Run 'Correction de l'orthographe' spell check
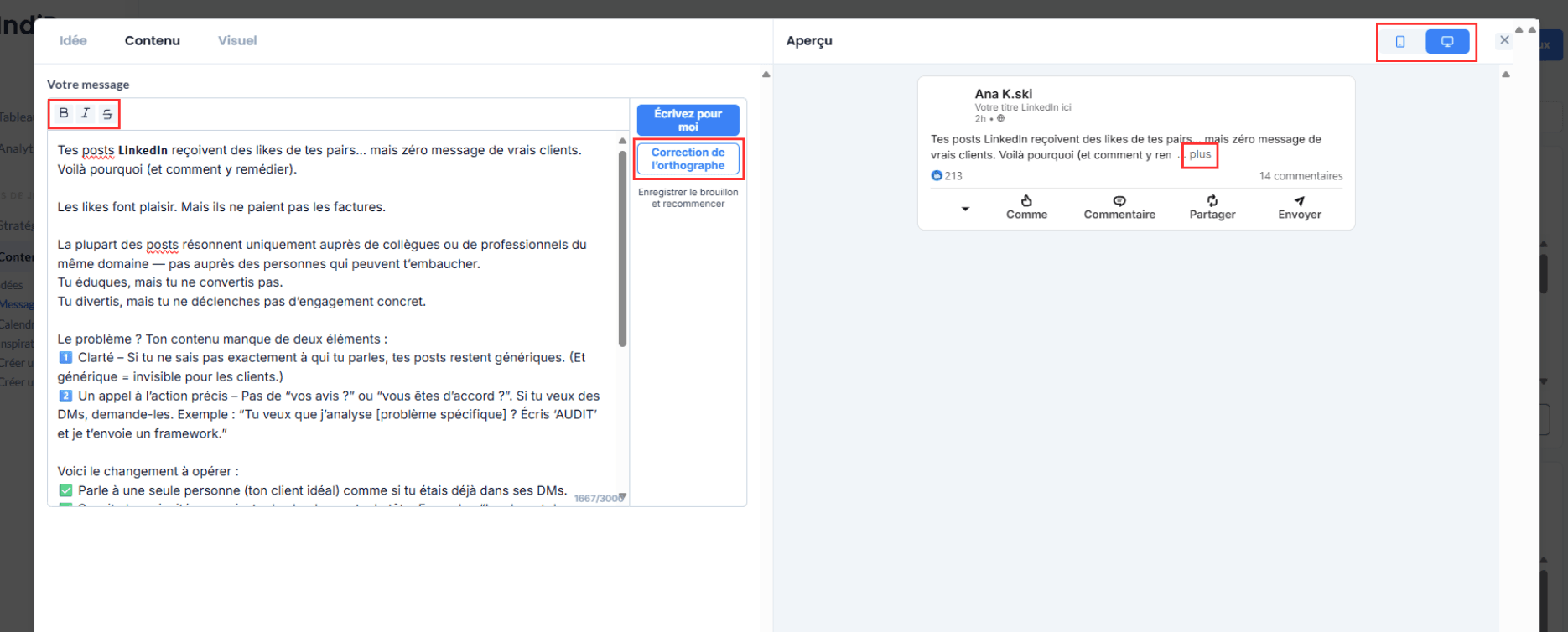Viewport: 1568px width, 632px height. point(688,158)
